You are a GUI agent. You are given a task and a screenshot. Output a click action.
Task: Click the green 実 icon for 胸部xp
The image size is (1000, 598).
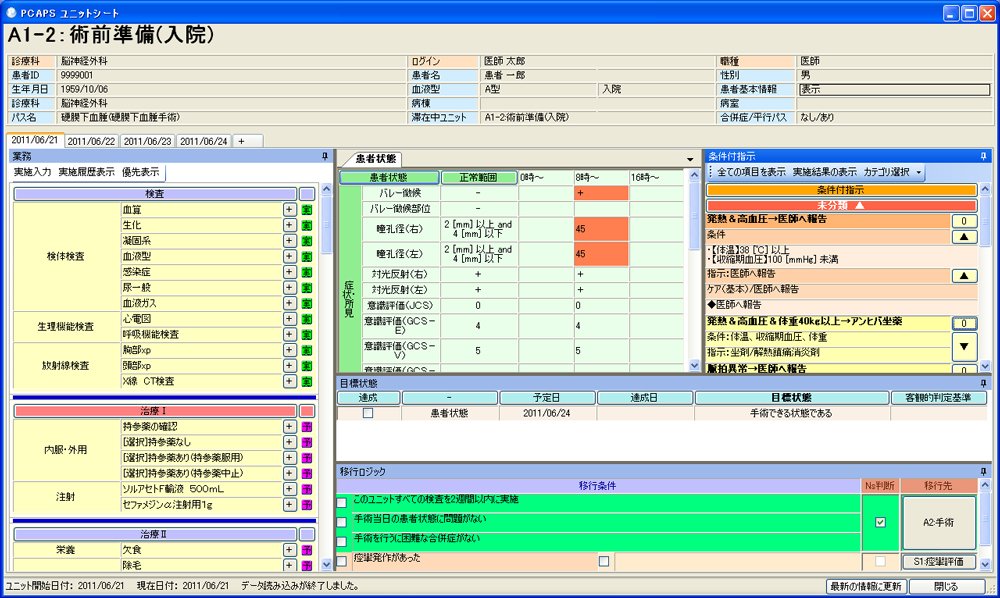(x=307, y=350)
